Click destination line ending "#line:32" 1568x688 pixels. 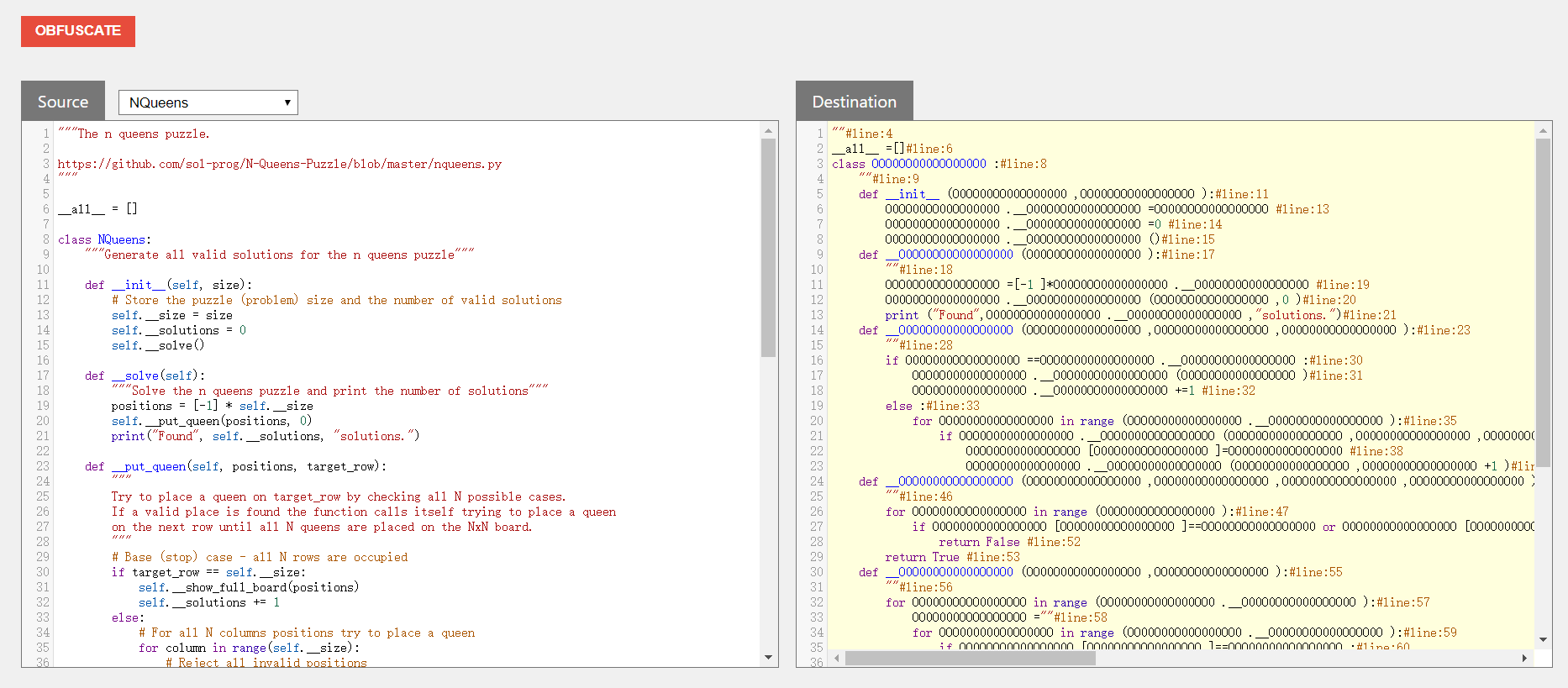(x=1084, y=391)
